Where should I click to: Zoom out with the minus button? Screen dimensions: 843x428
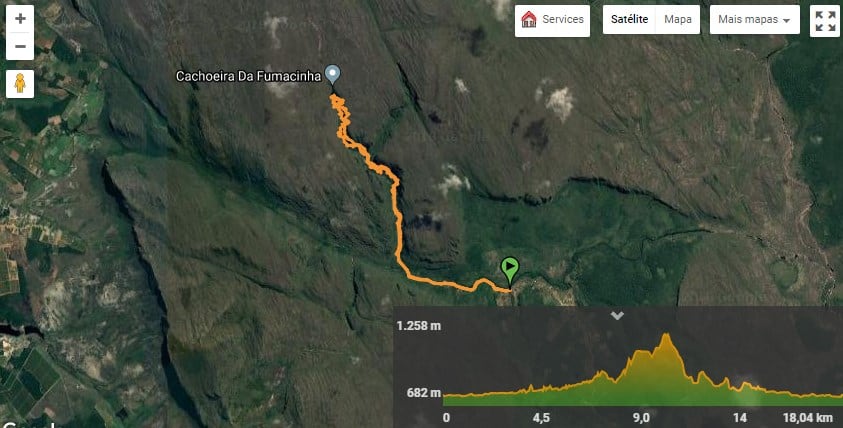(x=20, y=46)
